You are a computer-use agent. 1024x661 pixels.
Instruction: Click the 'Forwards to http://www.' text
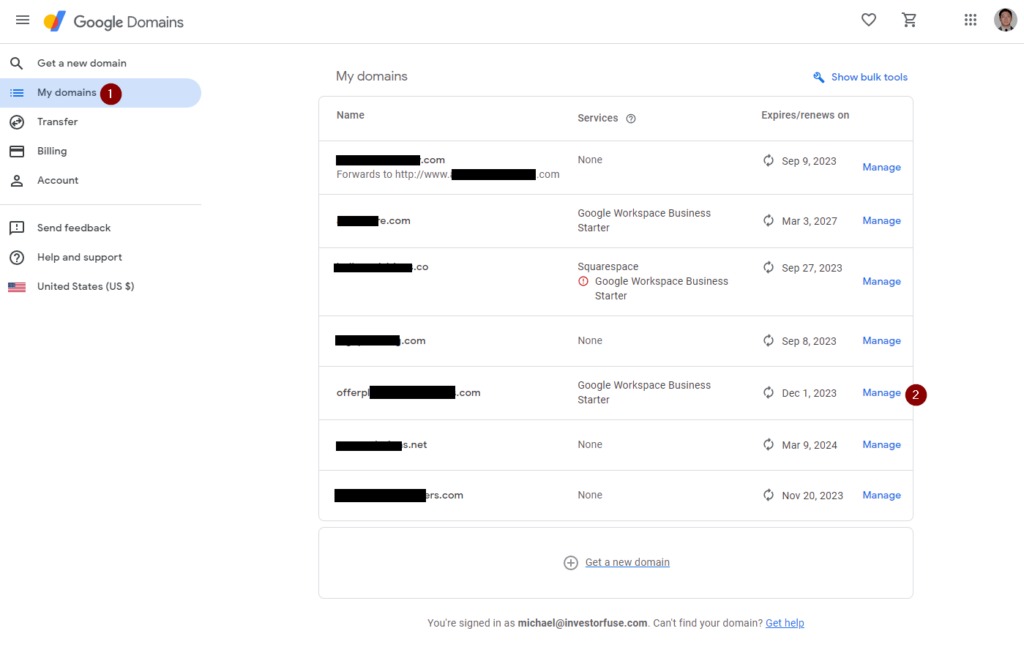click(x=392, y=174)
